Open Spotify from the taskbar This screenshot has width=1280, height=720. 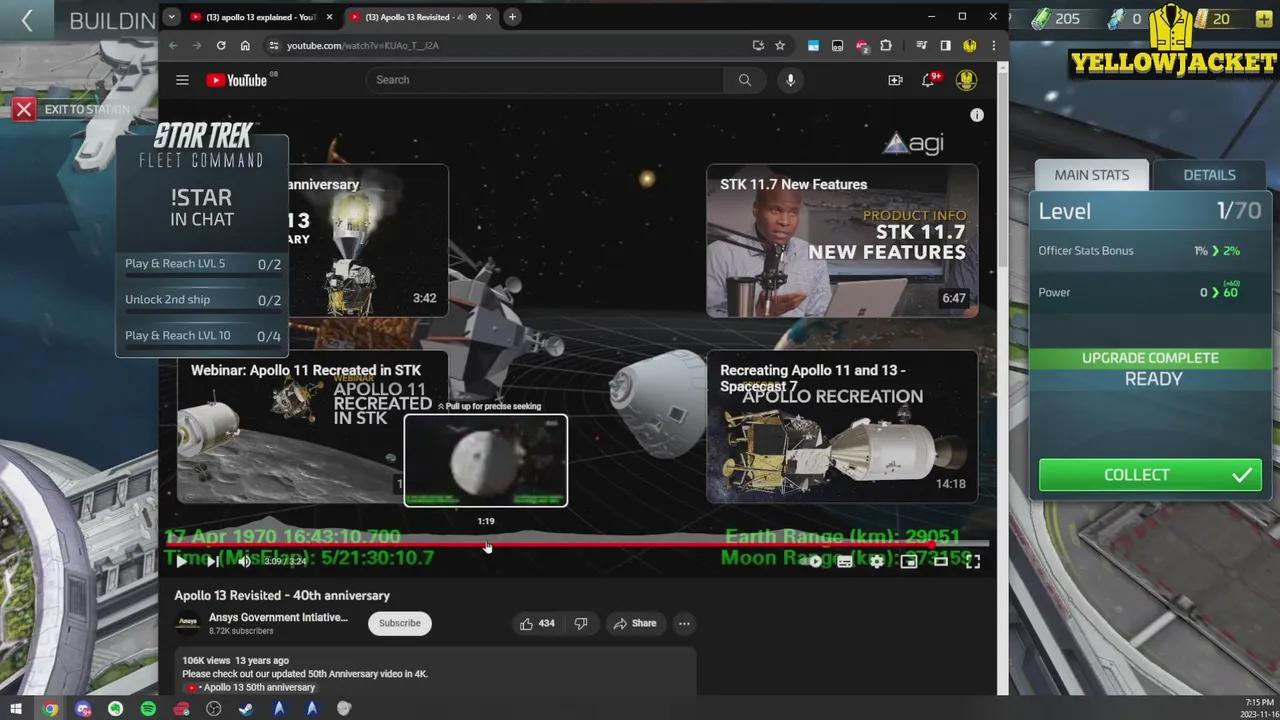pyautogui.click(x=148, y=709)
